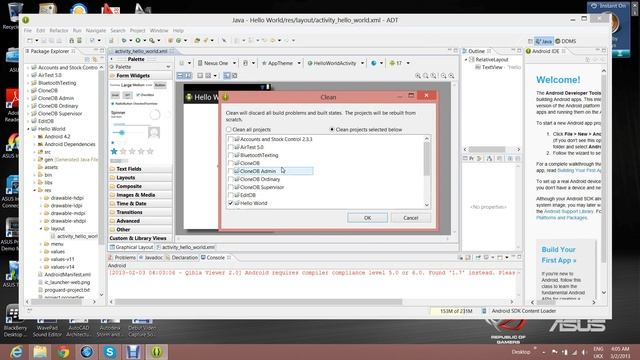Screen dimensions: 640x360
Task: Click the New toolbar icon
Action: click(x=30, y=40)
